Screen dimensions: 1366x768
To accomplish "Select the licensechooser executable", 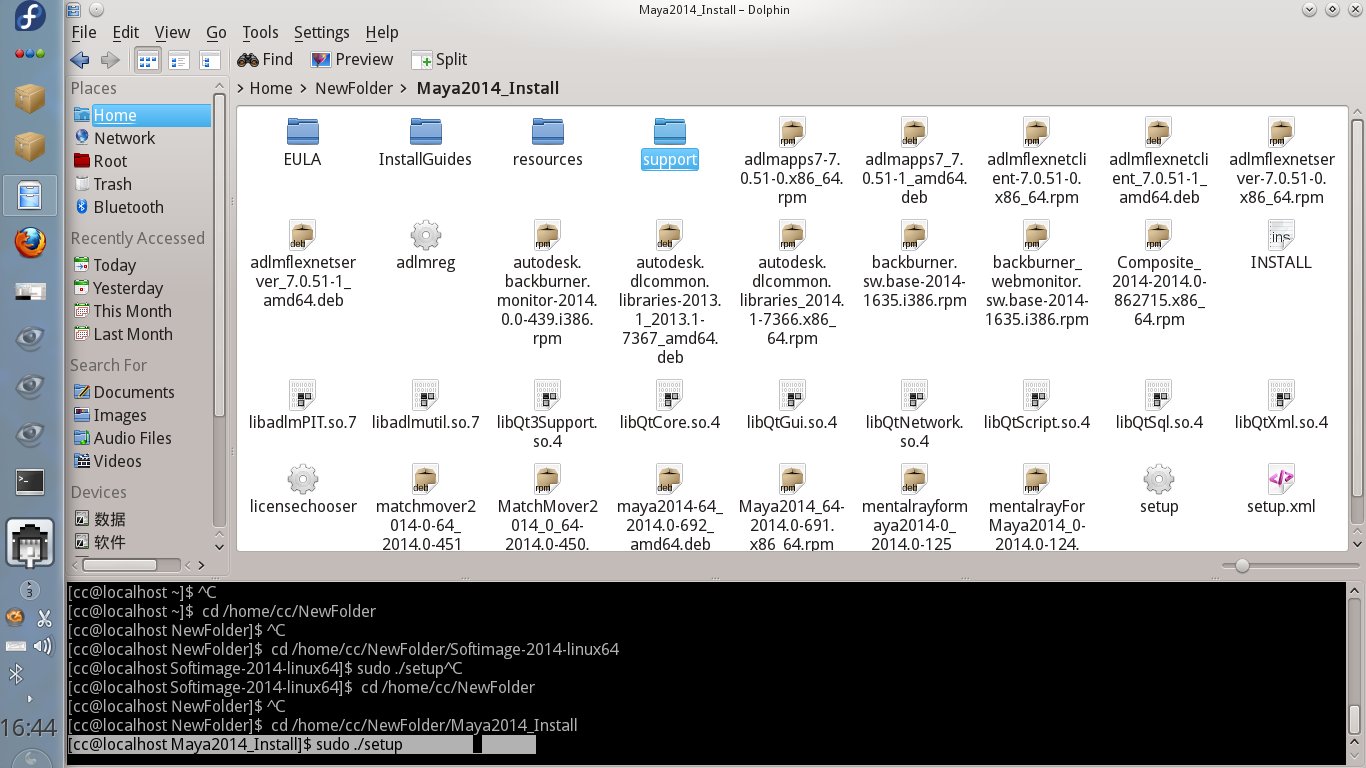I will [303, 489].
